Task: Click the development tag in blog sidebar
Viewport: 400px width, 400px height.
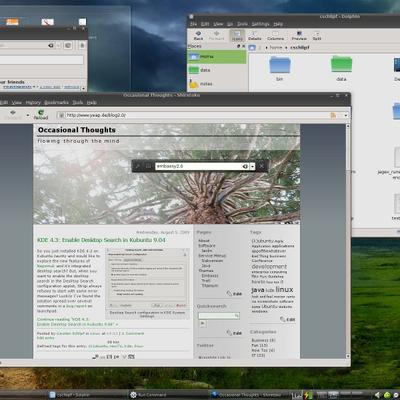Action: [x=269, y=267]
